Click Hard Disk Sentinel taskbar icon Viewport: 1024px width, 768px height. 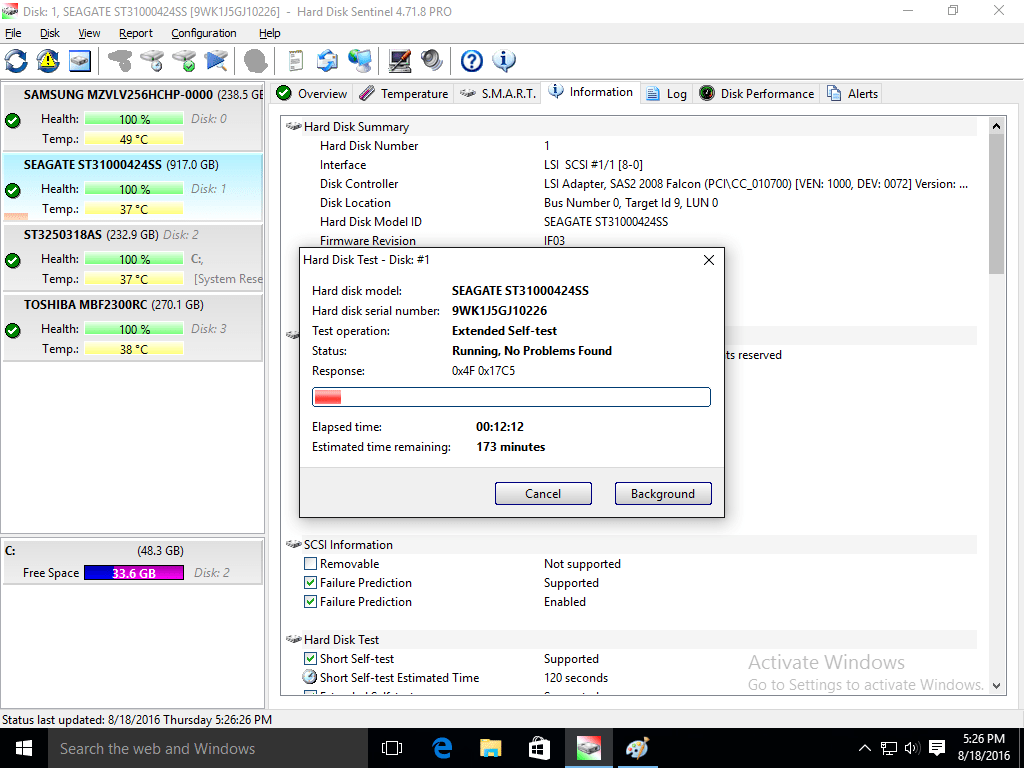588,748
